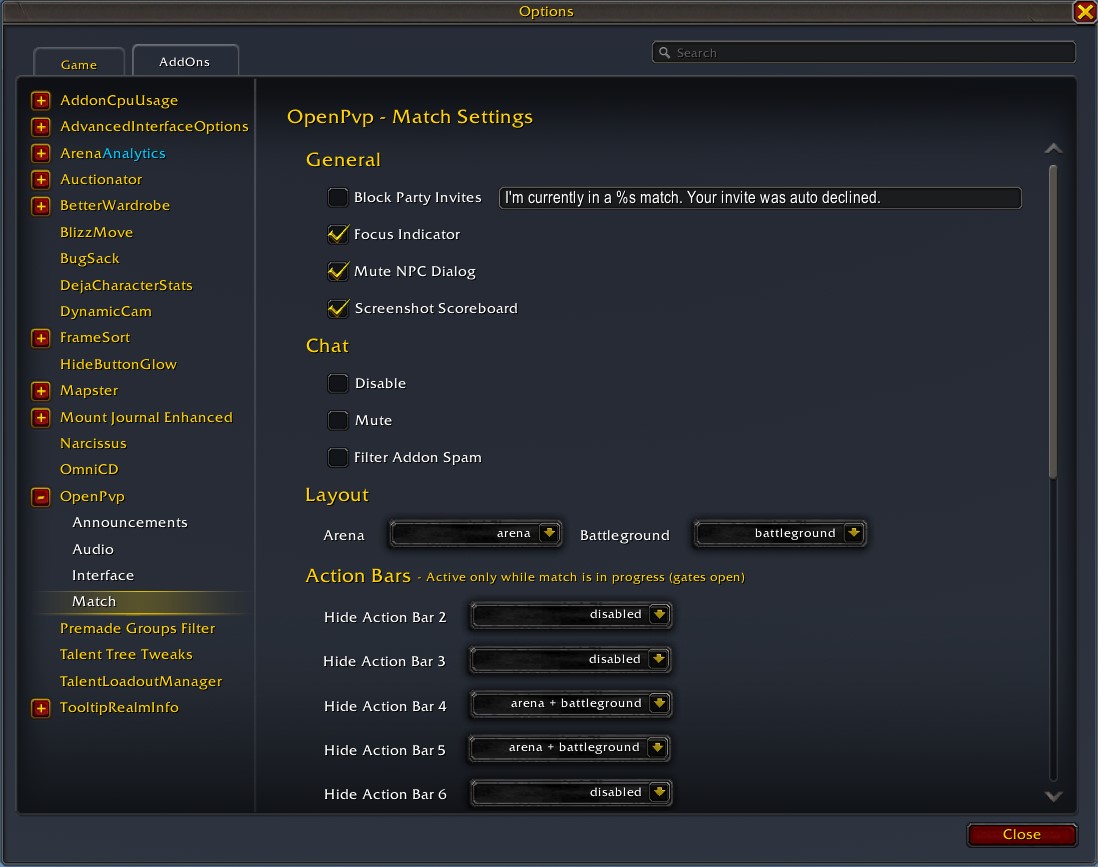Click the vertical scrollbar thumb
The height and width of the screenshot is (867, 1098).
click(1052, 322)
